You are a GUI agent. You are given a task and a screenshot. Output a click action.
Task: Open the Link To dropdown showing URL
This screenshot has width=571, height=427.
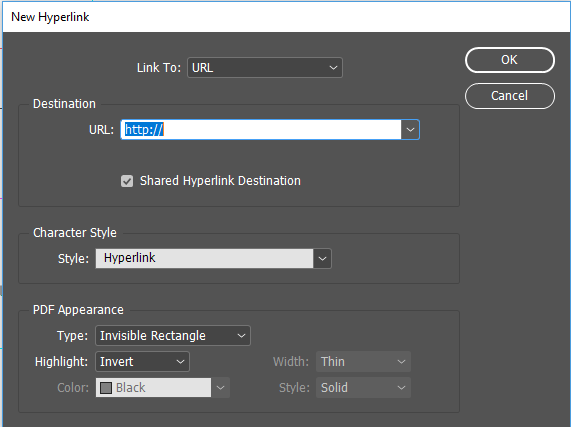[x=265, y=68]
